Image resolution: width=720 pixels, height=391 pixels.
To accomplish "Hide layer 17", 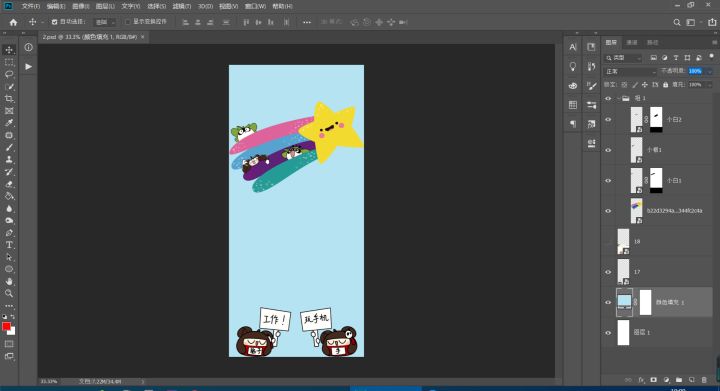I will [608, 272].
